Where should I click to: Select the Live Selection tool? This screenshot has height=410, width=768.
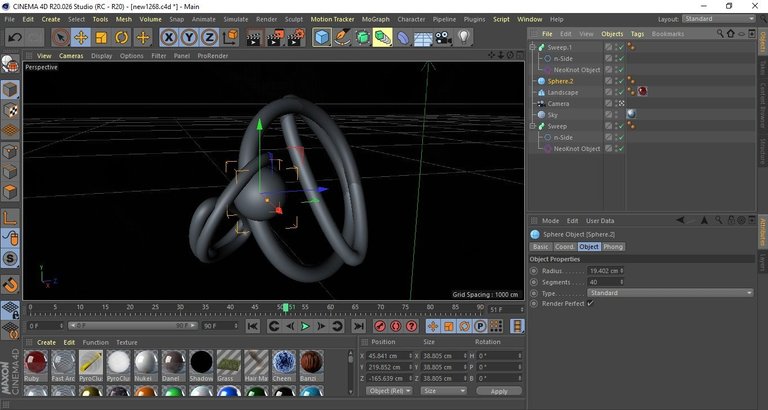60,38
